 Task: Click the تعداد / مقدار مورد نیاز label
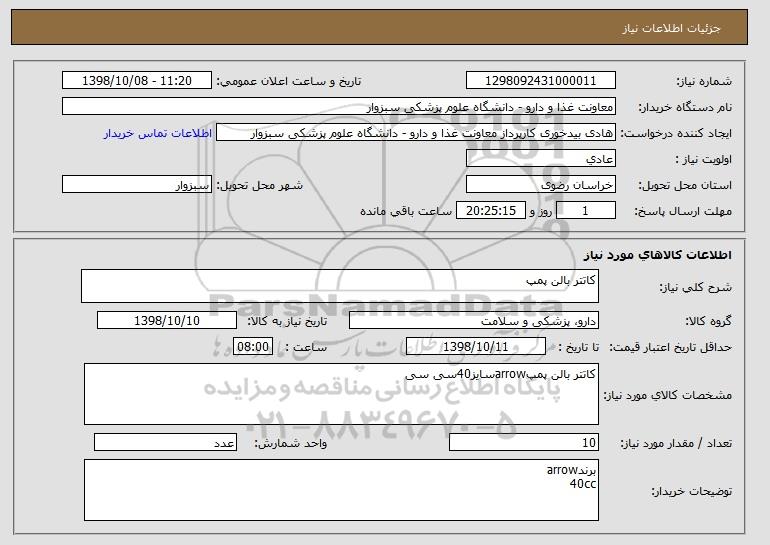[676, 443]
